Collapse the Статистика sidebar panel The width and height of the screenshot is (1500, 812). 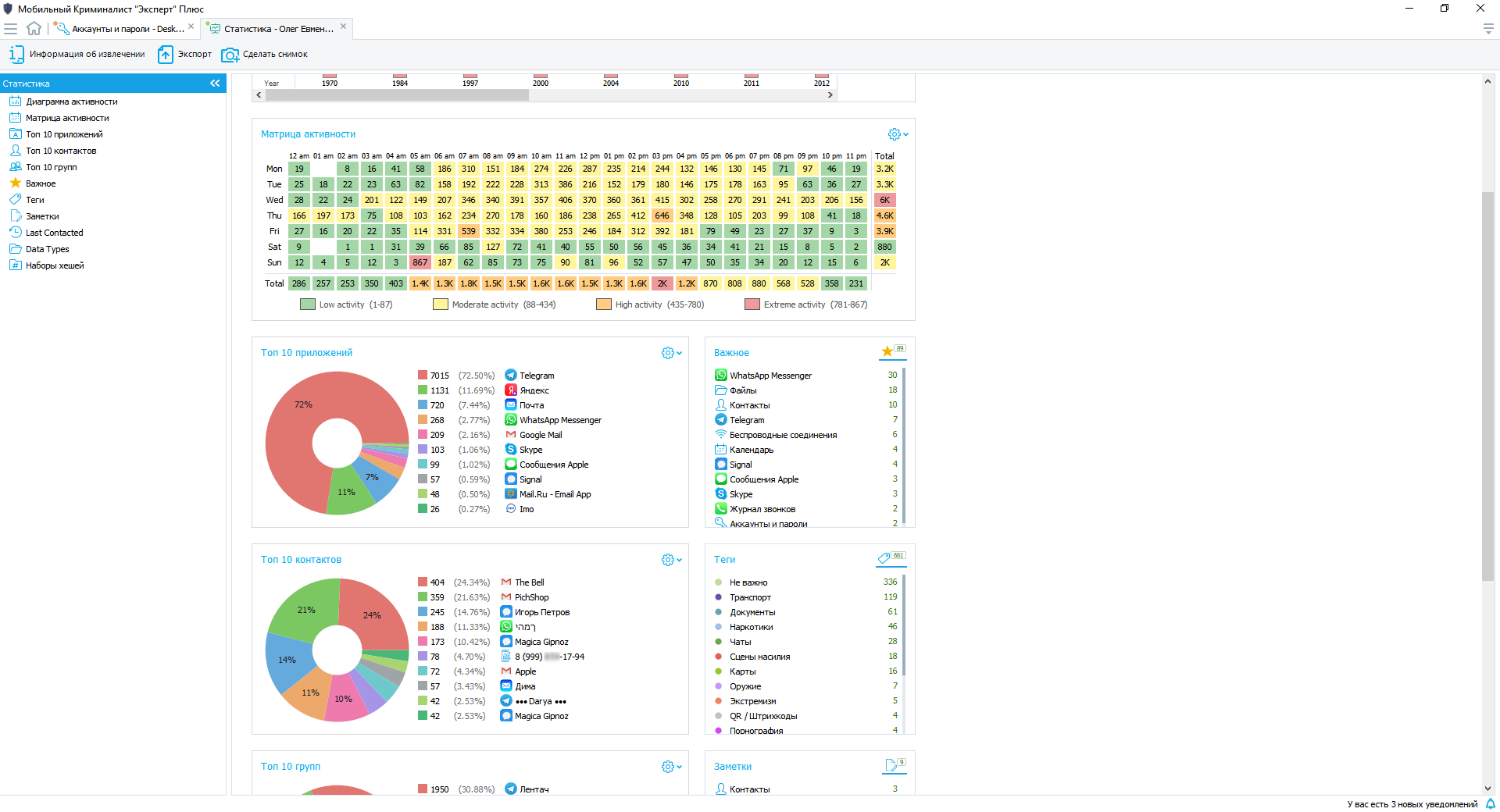pos(215,84)
